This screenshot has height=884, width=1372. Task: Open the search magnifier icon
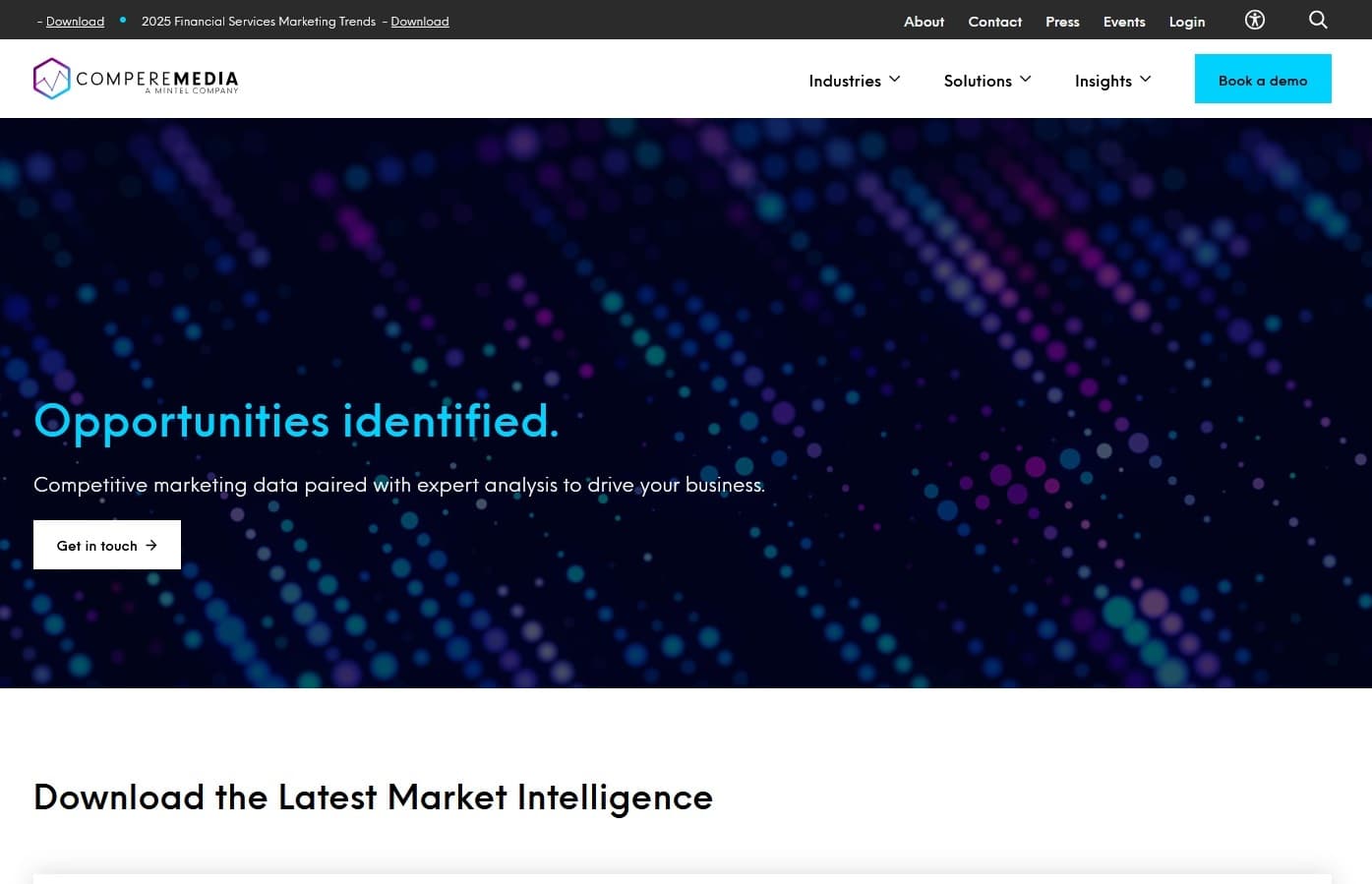point(1318,20)
